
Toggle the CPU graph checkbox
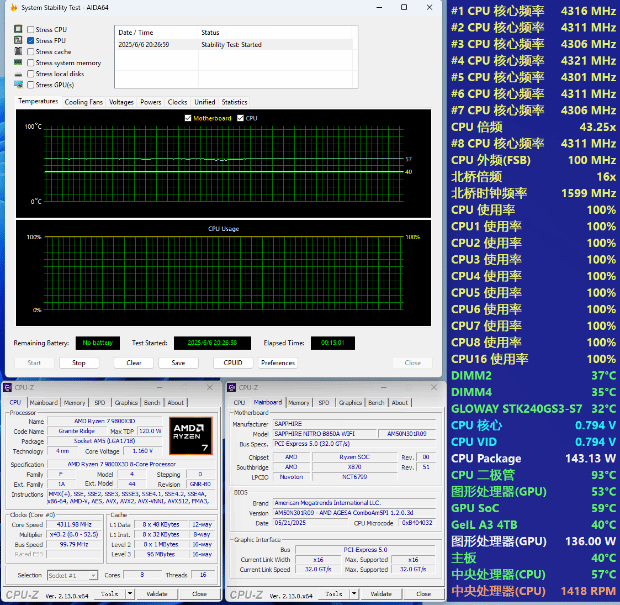240,118
